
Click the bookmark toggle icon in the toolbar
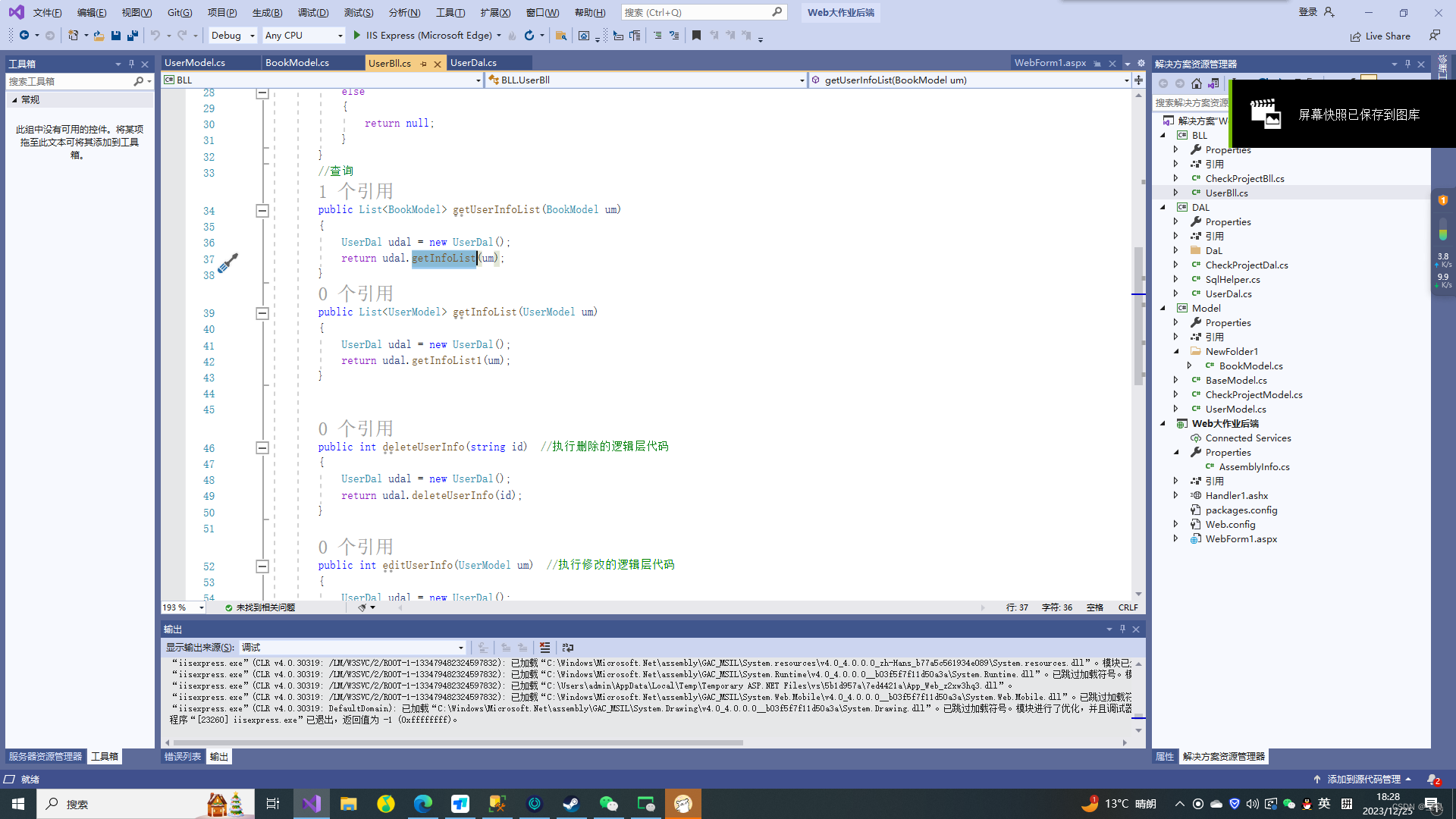pos(696,36)
